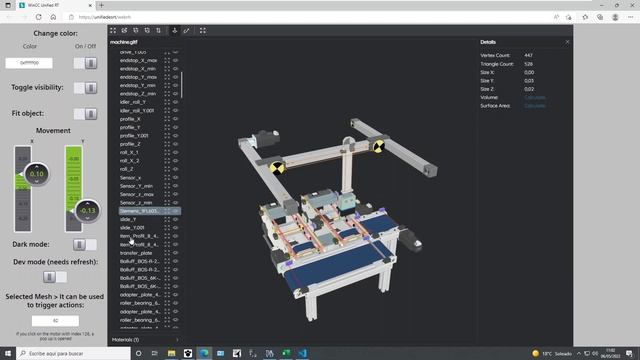Click the Volume Calculate link
Image resolution: width=640 pixels, height=360 pixels.
[x=535, y=98]
